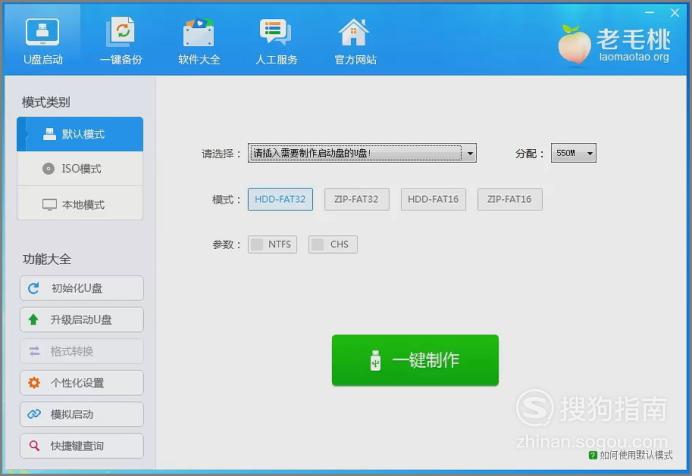
Task: Select ISO模式 in mode list
Action: [80, 169]
